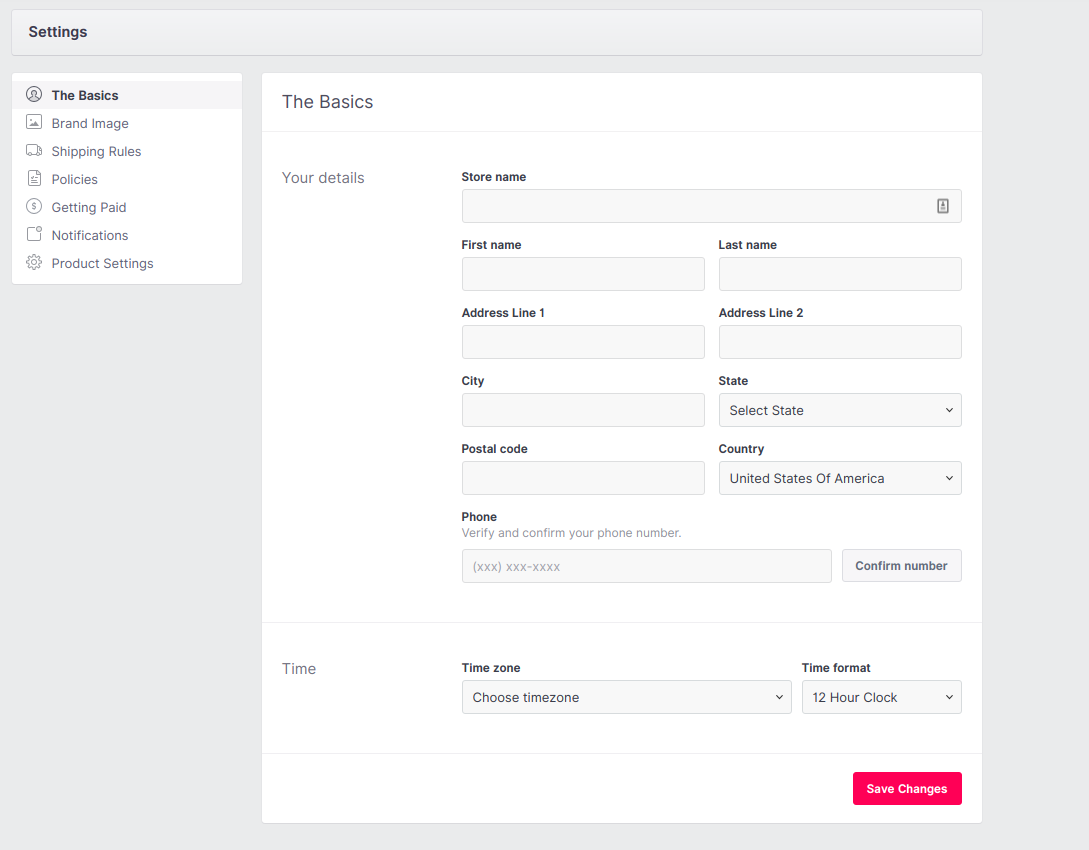1089x850 pixels.
Task: Click the Getting Paid dollar icon
Action: [x=34, y=207]
